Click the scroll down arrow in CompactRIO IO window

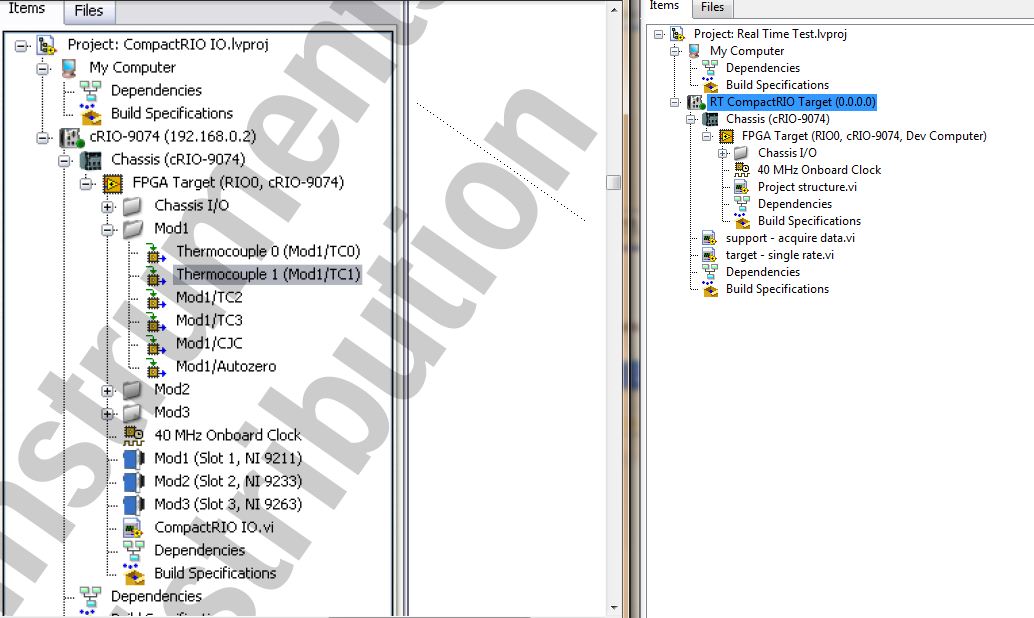pyautogui.click(x=614, y=607)
